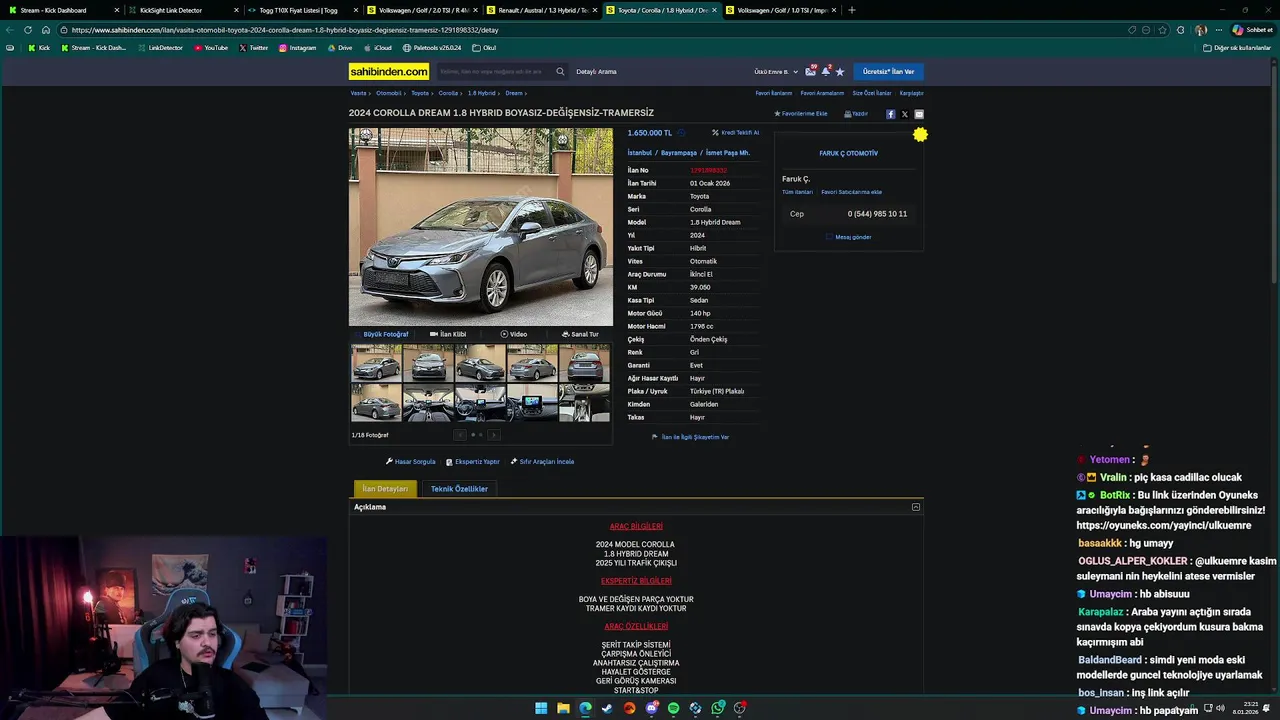This screenshot has height=720, width=1280.
Task: Open Favori İlanlarım link
Action: pyautogui.click(x=774, y=93)
